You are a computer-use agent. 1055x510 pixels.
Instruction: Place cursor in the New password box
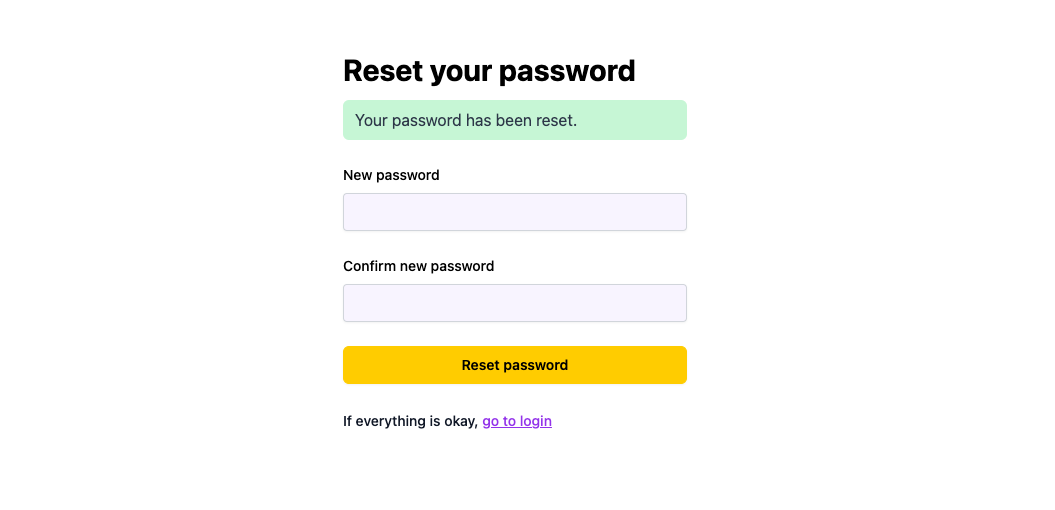click(514, 212)
